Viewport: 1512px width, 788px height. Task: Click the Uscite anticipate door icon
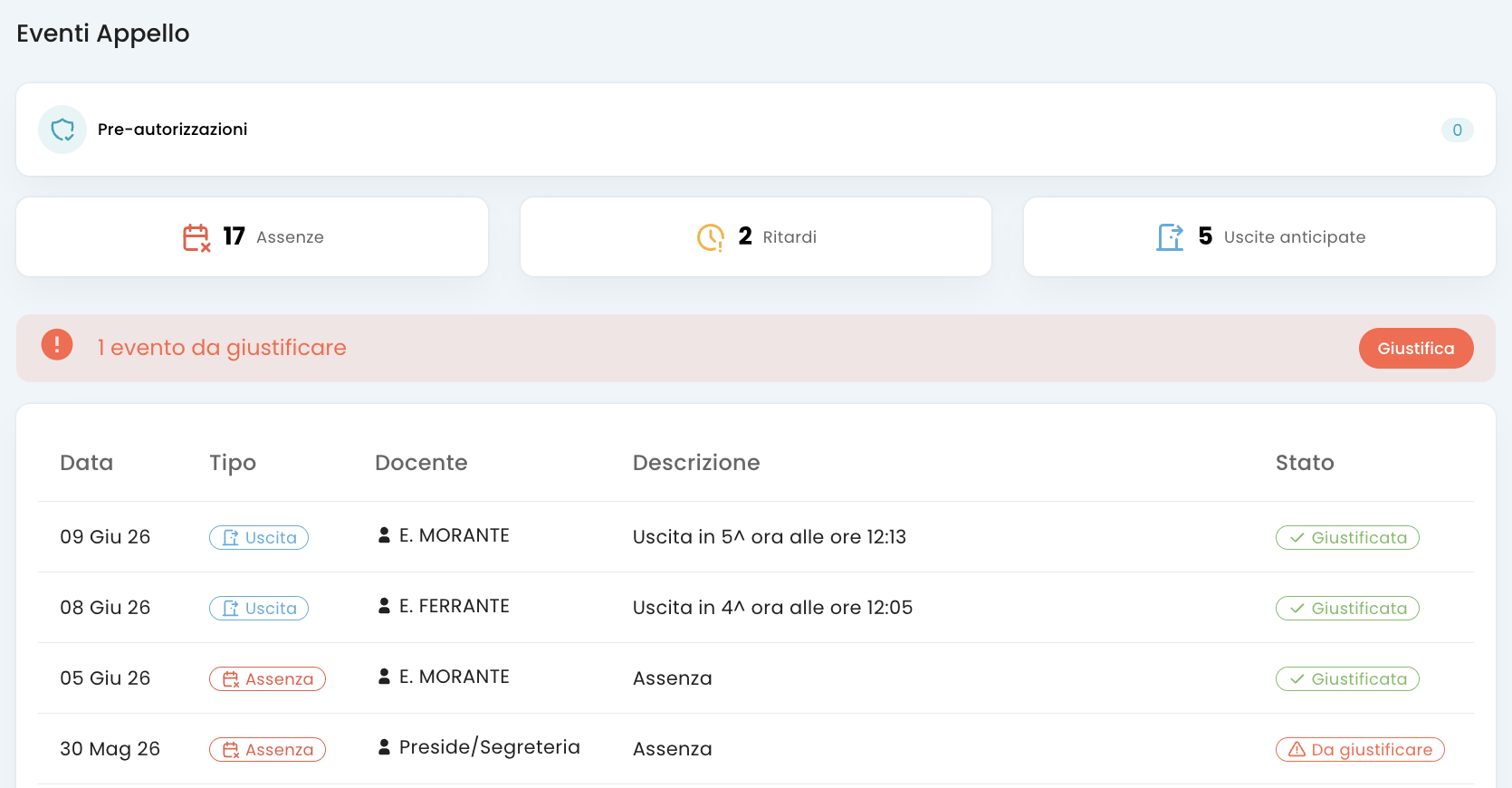point(1170,237)
